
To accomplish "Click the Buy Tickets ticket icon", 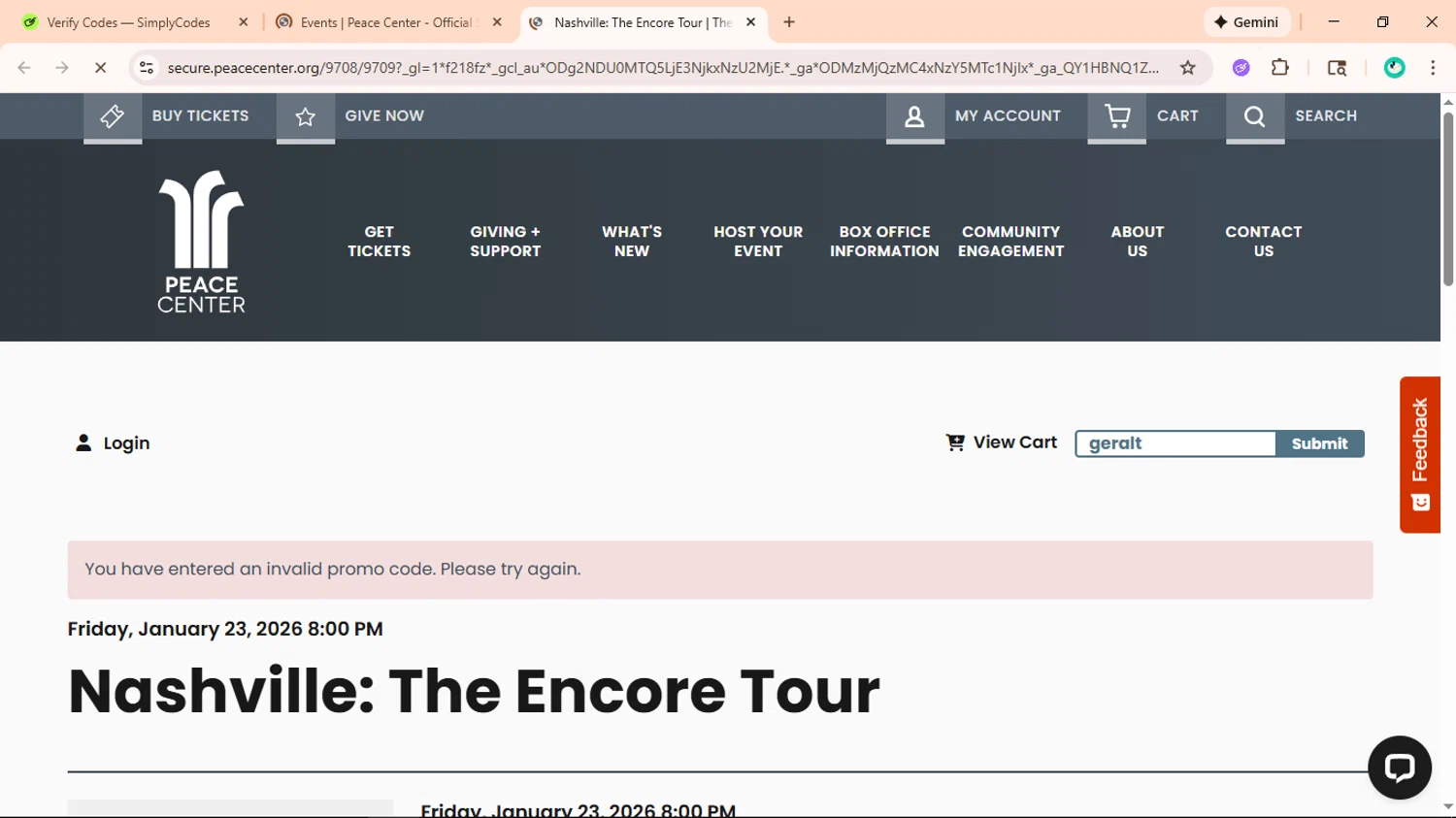I will tap(113, 116).
